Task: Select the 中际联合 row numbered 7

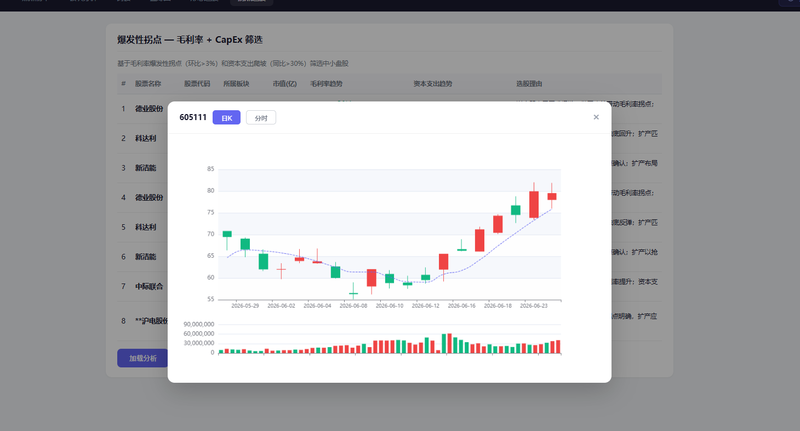Action: click(143, 286)
